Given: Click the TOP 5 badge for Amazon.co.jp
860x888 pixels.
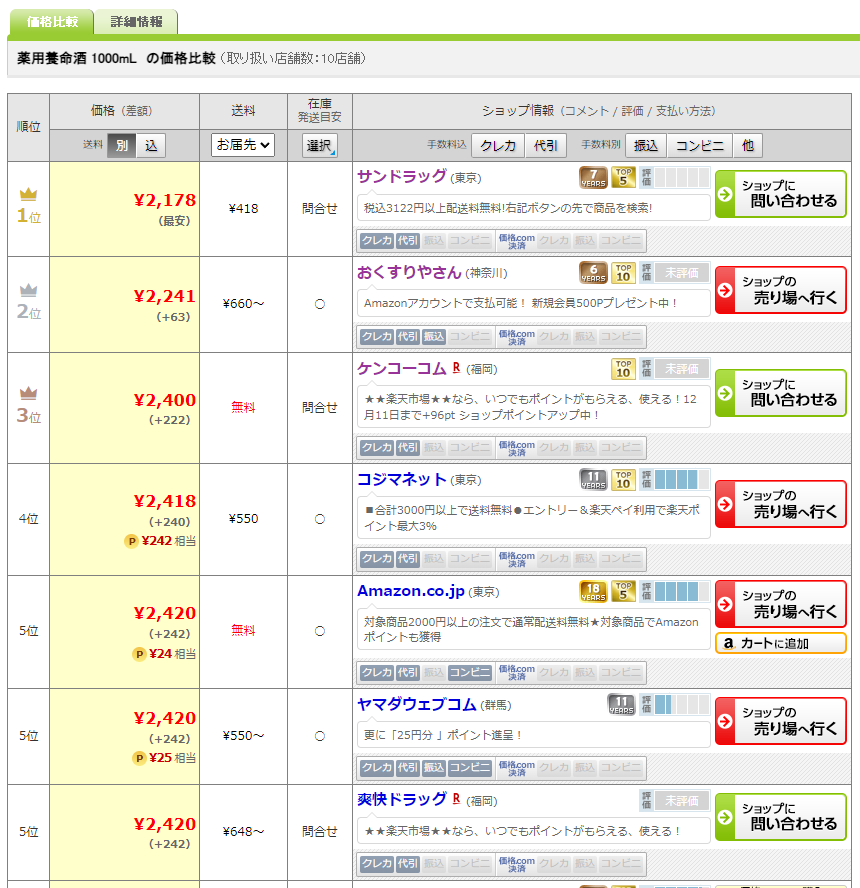Looking at the screenshot, I should coord(623,592).
